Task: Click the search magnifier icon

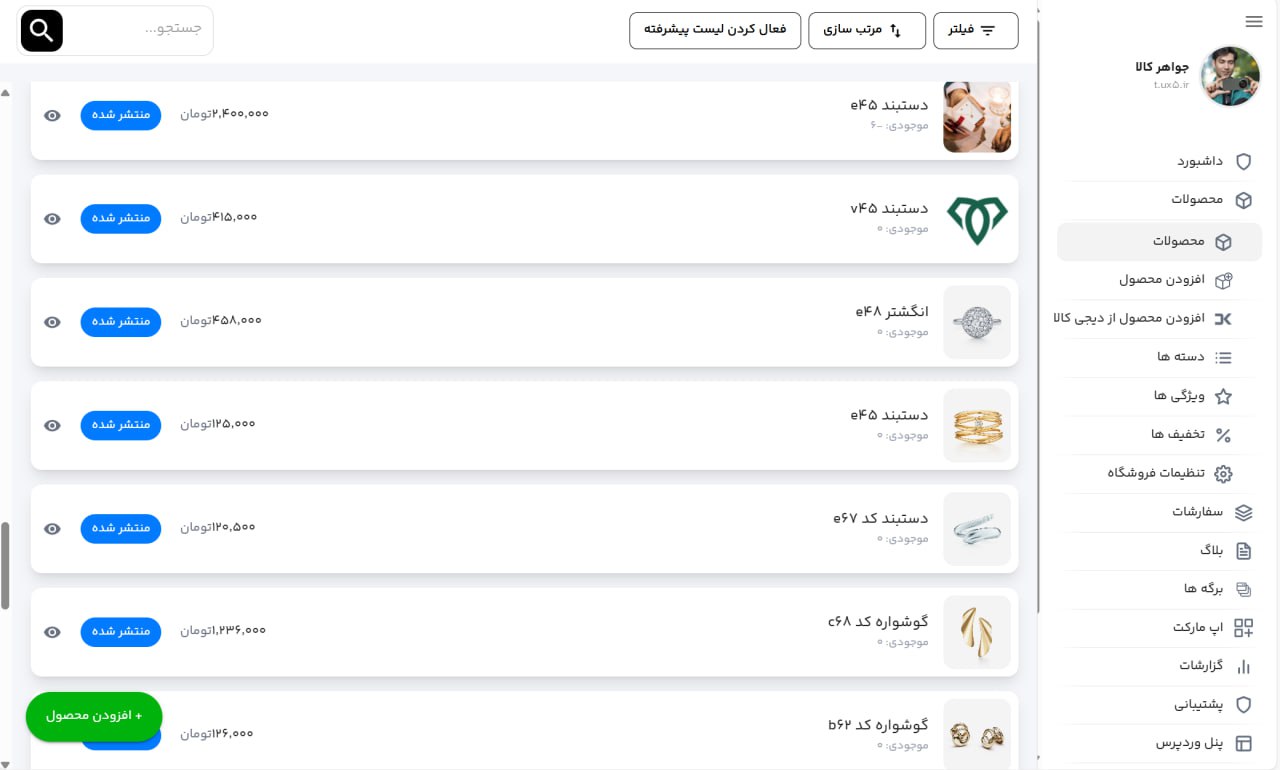Action: pyautogui.click(x=41, y=30)
